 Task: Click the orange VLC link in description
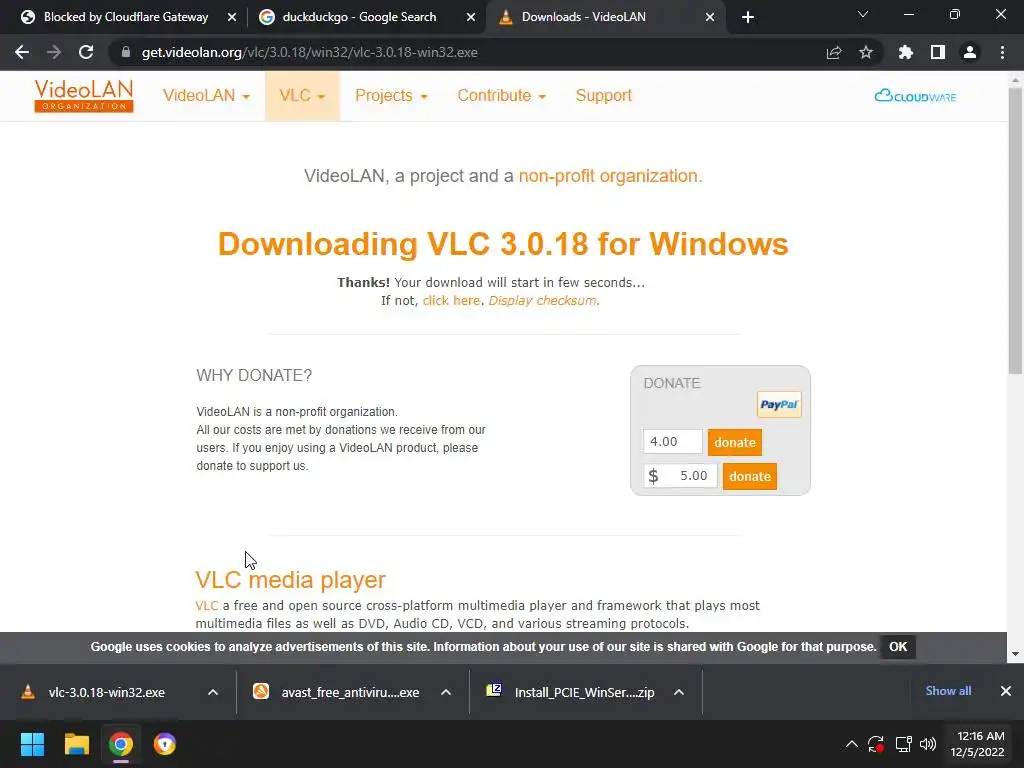tap(206, 605)
